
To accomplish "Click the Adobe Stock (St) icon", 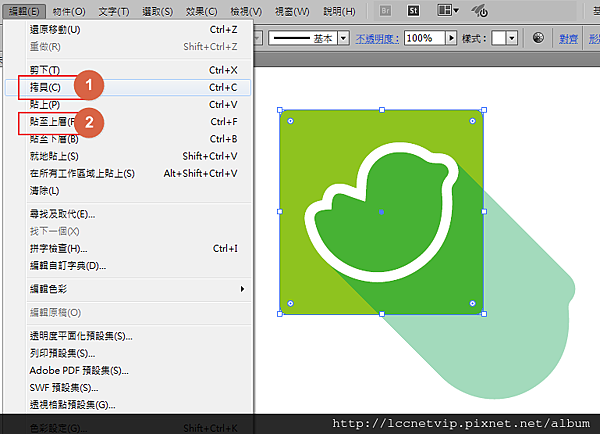I will [x=413, y=11].
